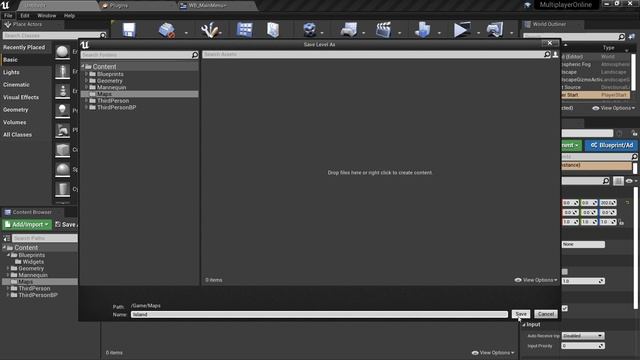
Task: Open the Settings toolbar icon
Action: 309,30
